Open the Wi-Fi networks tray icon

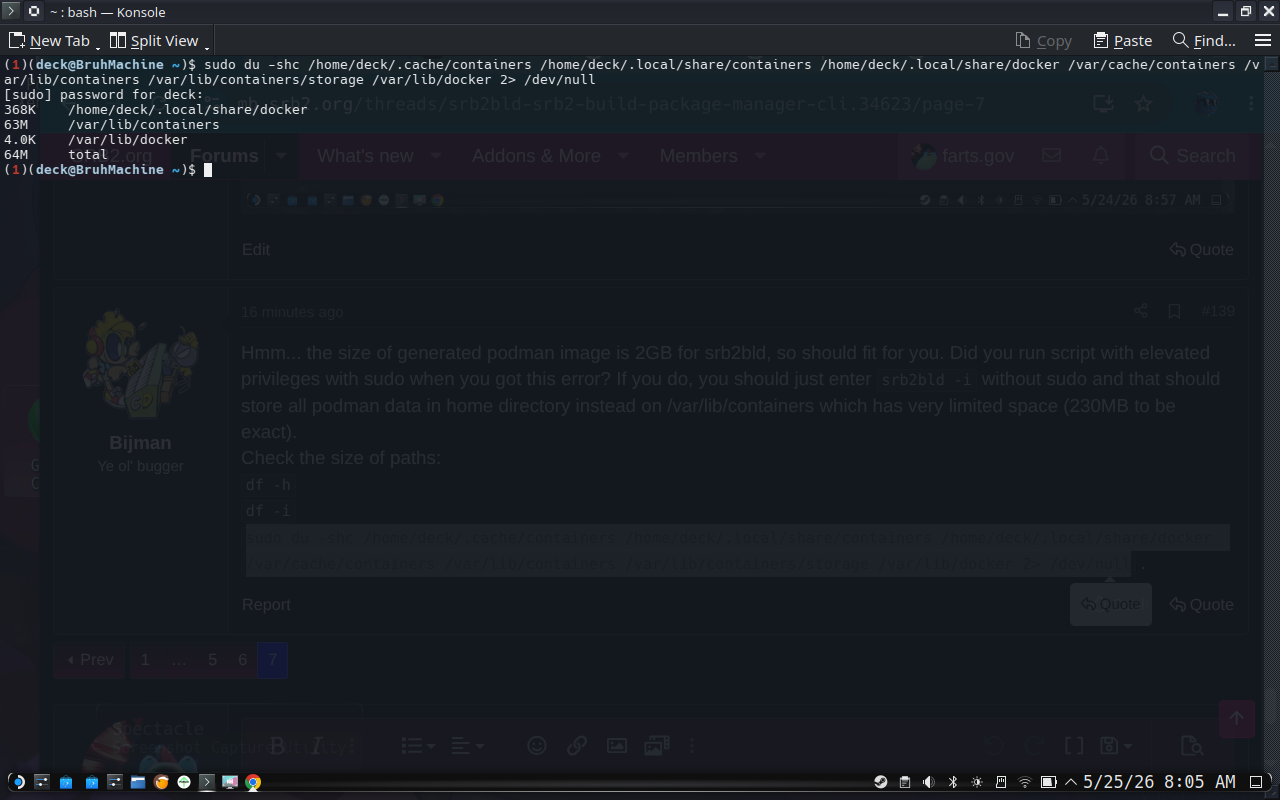click(x=1024, y=782)
